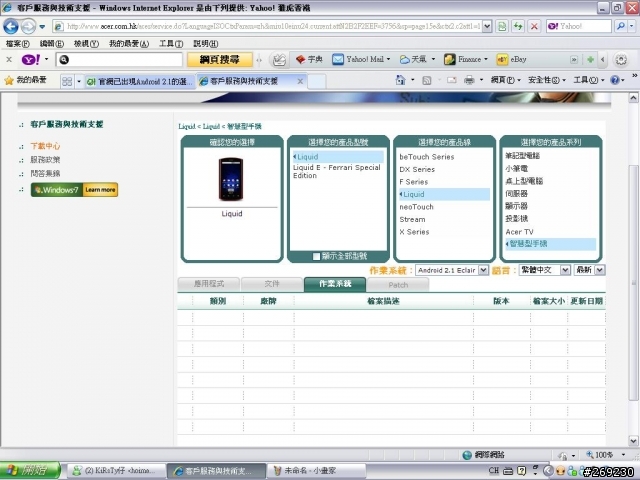640x480 pixels.
Task: Select Stream product line
Action: 412,220
